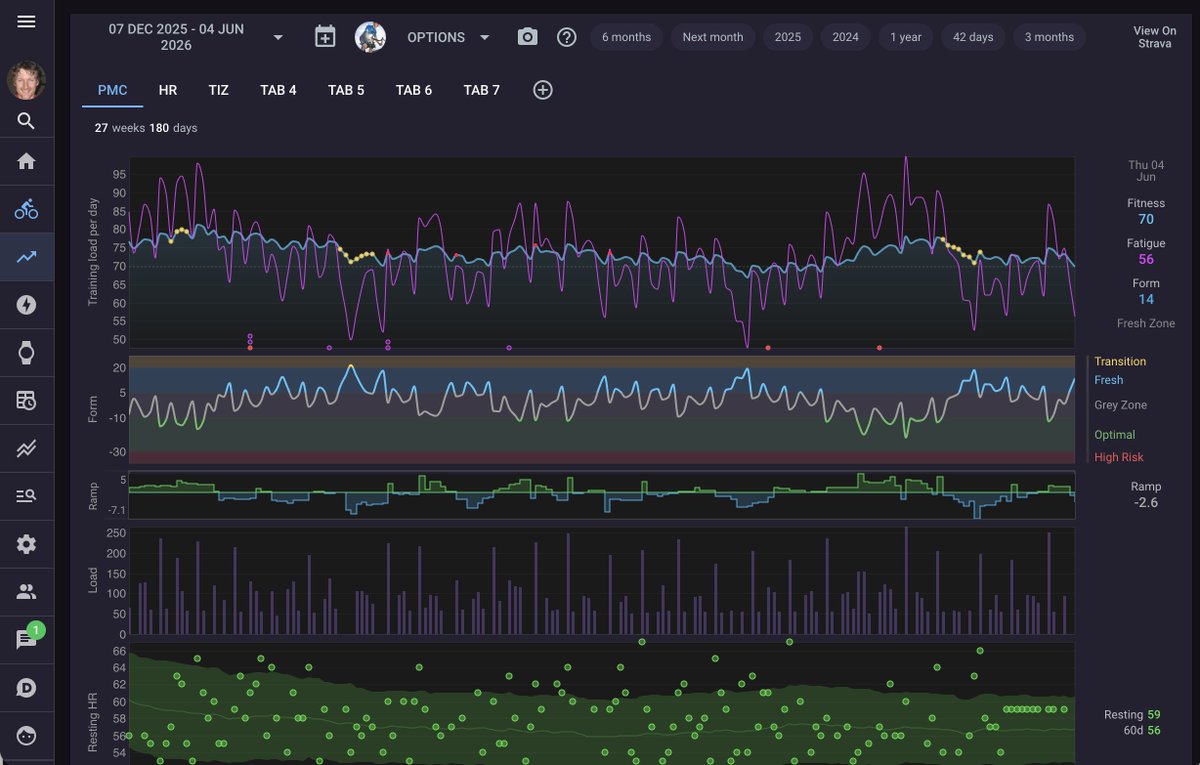This screenshot has height=765, width=1200.
Task: Select the 1 year range
Action: (906, 37)
